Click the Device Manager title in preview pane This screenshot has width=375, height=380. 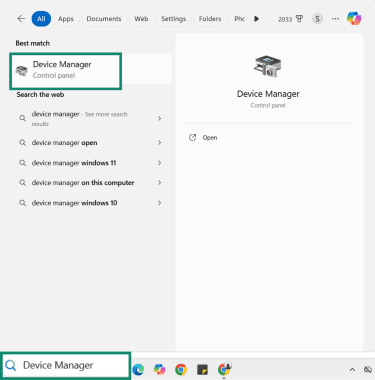tap(268, 94)
